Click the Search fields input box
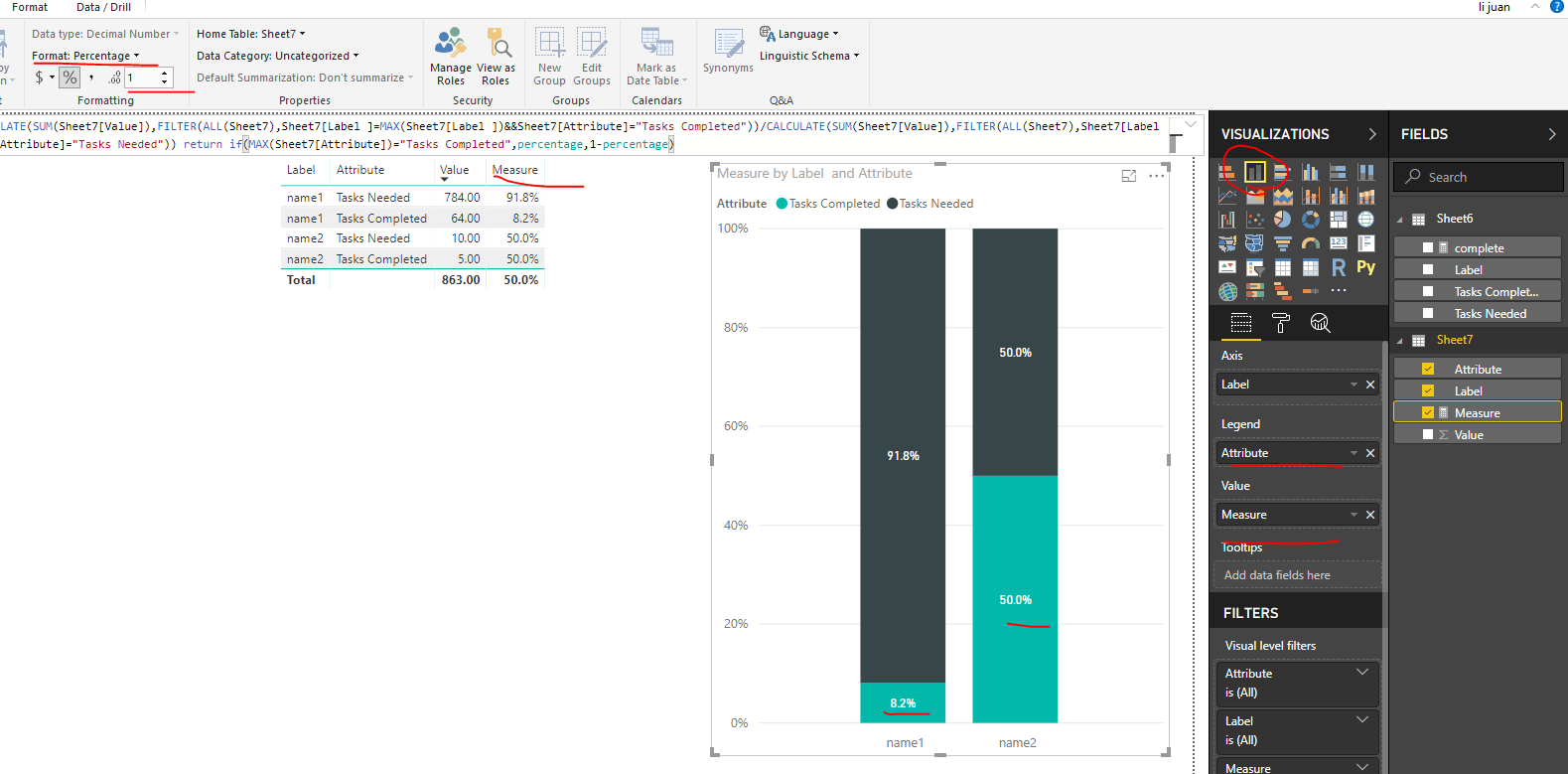 click(1479, 177)
